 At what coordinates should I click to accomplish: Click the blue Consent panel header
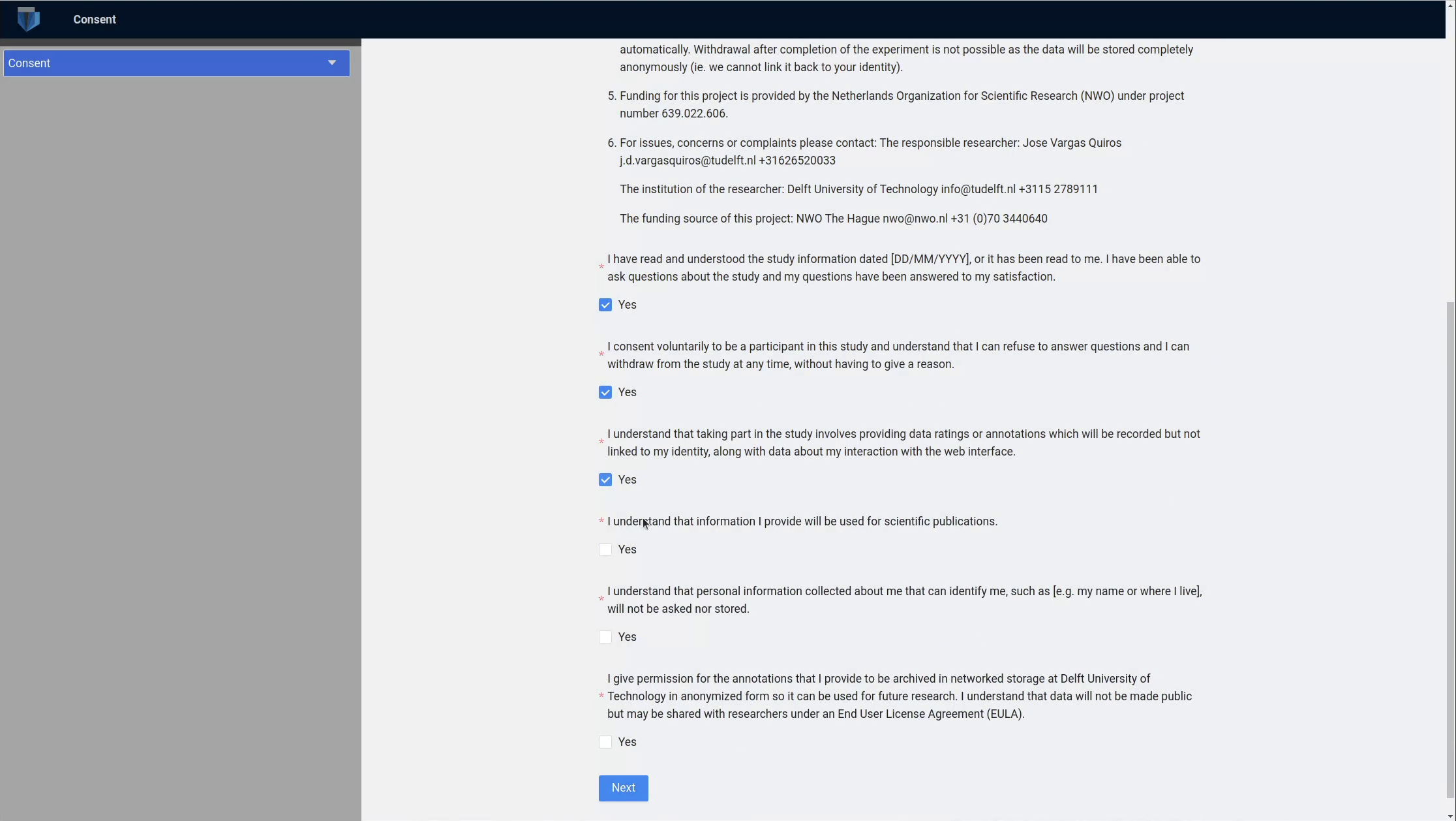pos(177,63)
